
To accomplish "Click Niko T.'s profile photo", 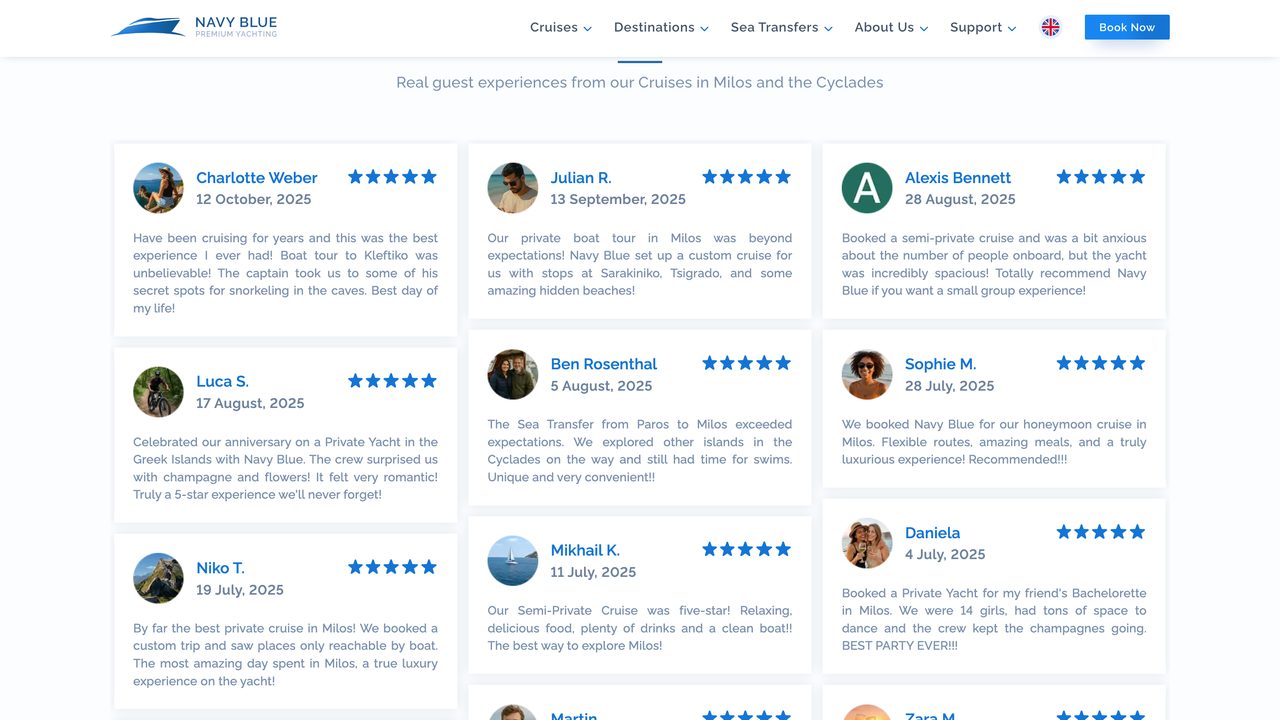I will pos(158,578).
